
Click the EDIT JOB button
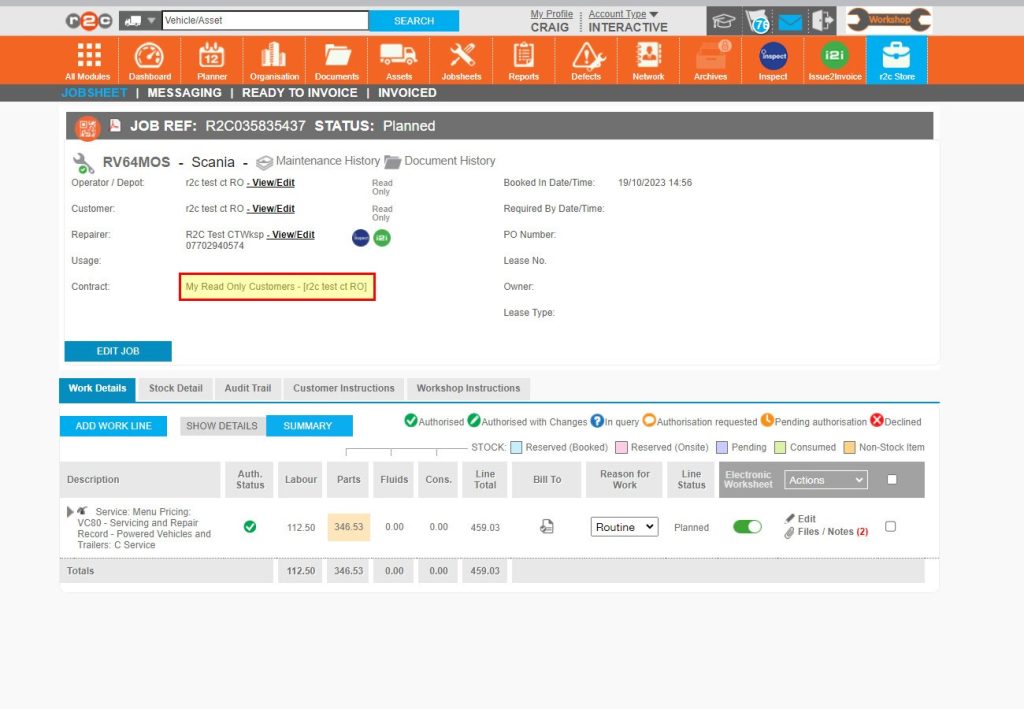[x=118, y=351]
